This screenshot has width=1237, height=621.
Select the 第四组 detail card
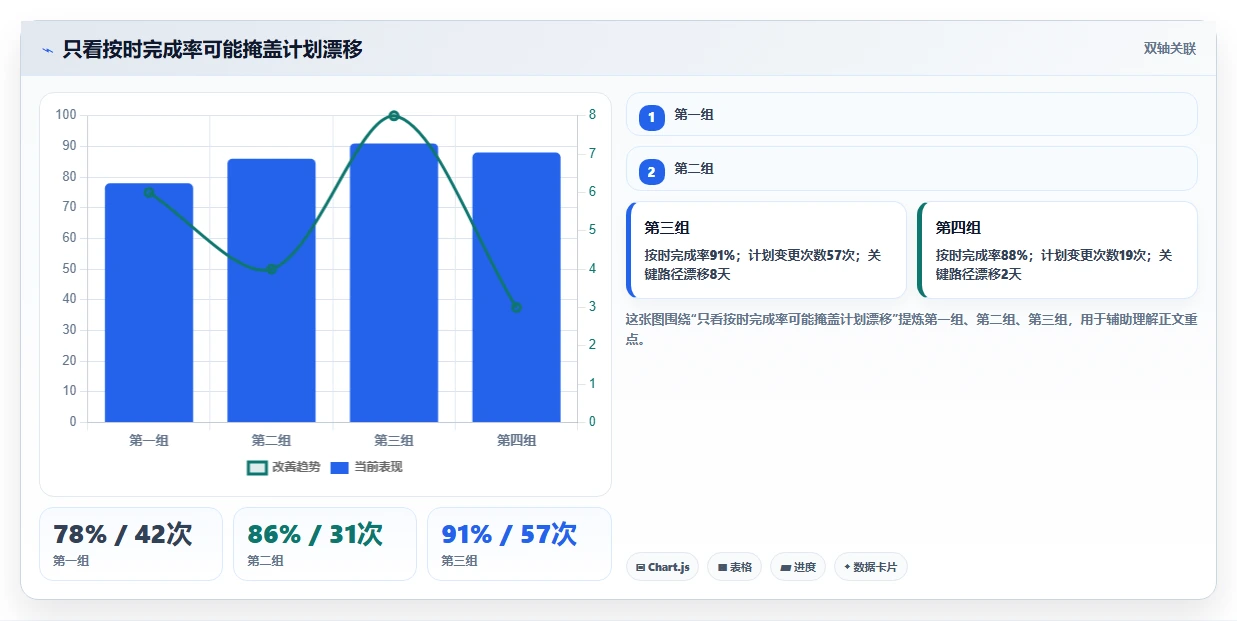tap(1057, 250)
